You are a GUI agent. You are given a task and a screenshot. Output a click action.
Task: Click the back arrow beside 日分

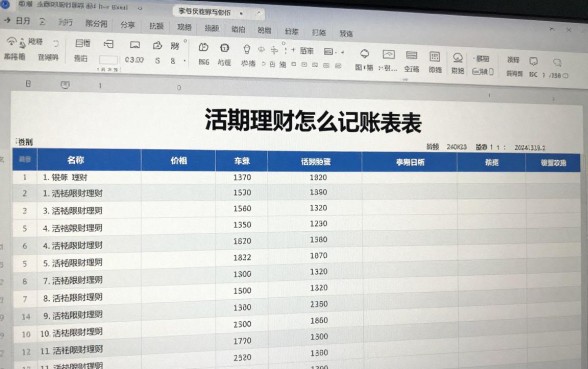(x=7, y=20)
